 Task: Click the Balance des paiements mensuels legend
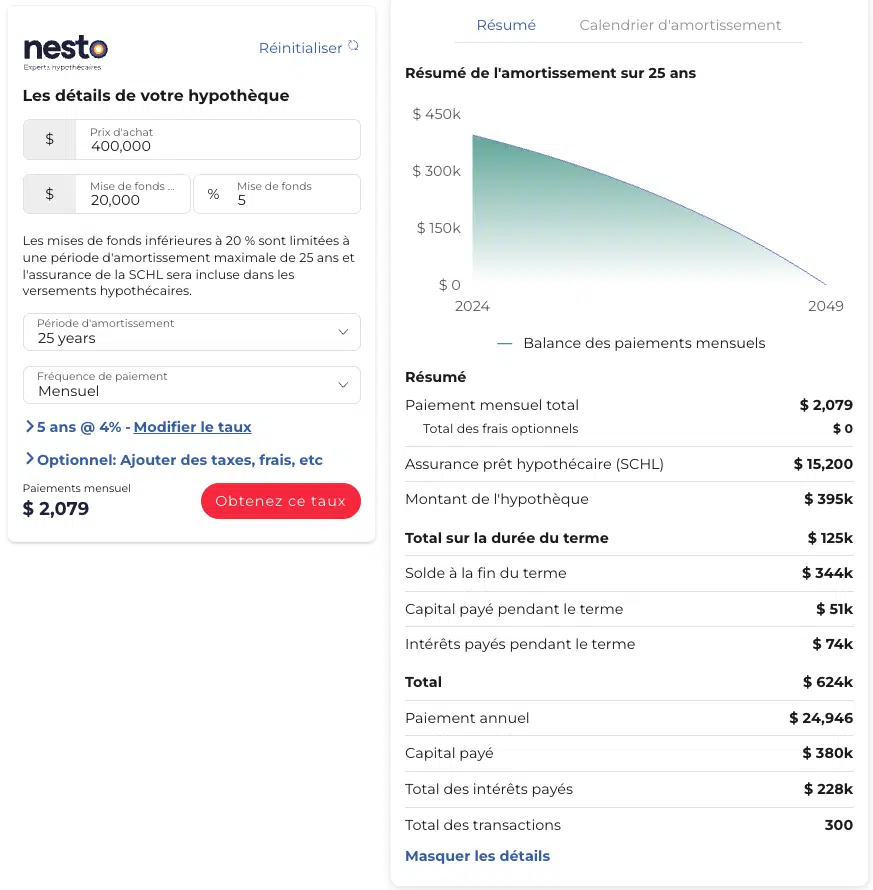(631, 343)
